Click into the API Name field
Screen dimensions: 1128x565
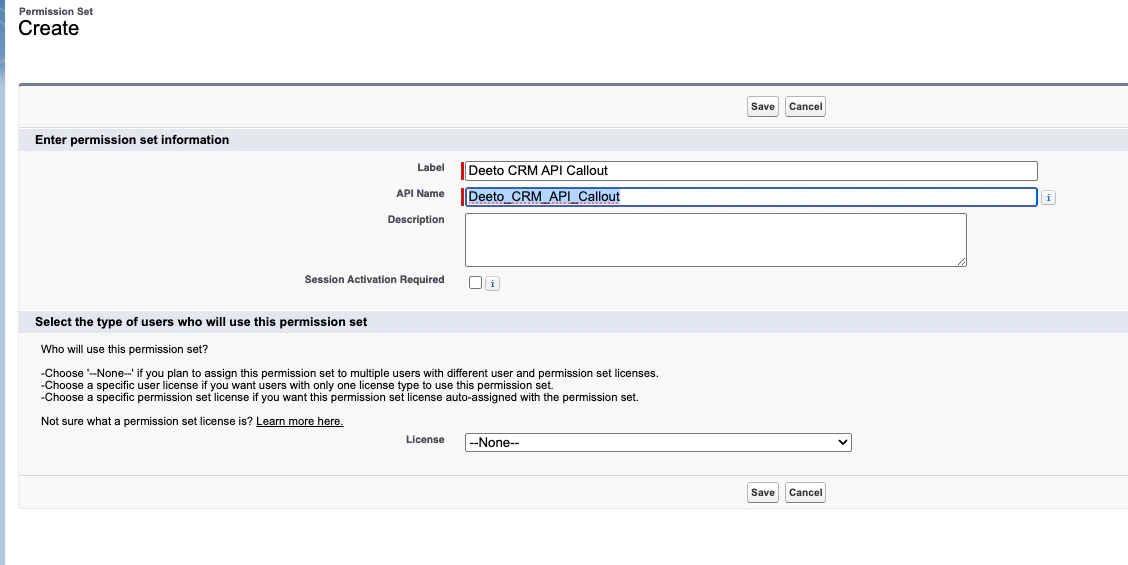pyautogui.click(x=751, y=196)
